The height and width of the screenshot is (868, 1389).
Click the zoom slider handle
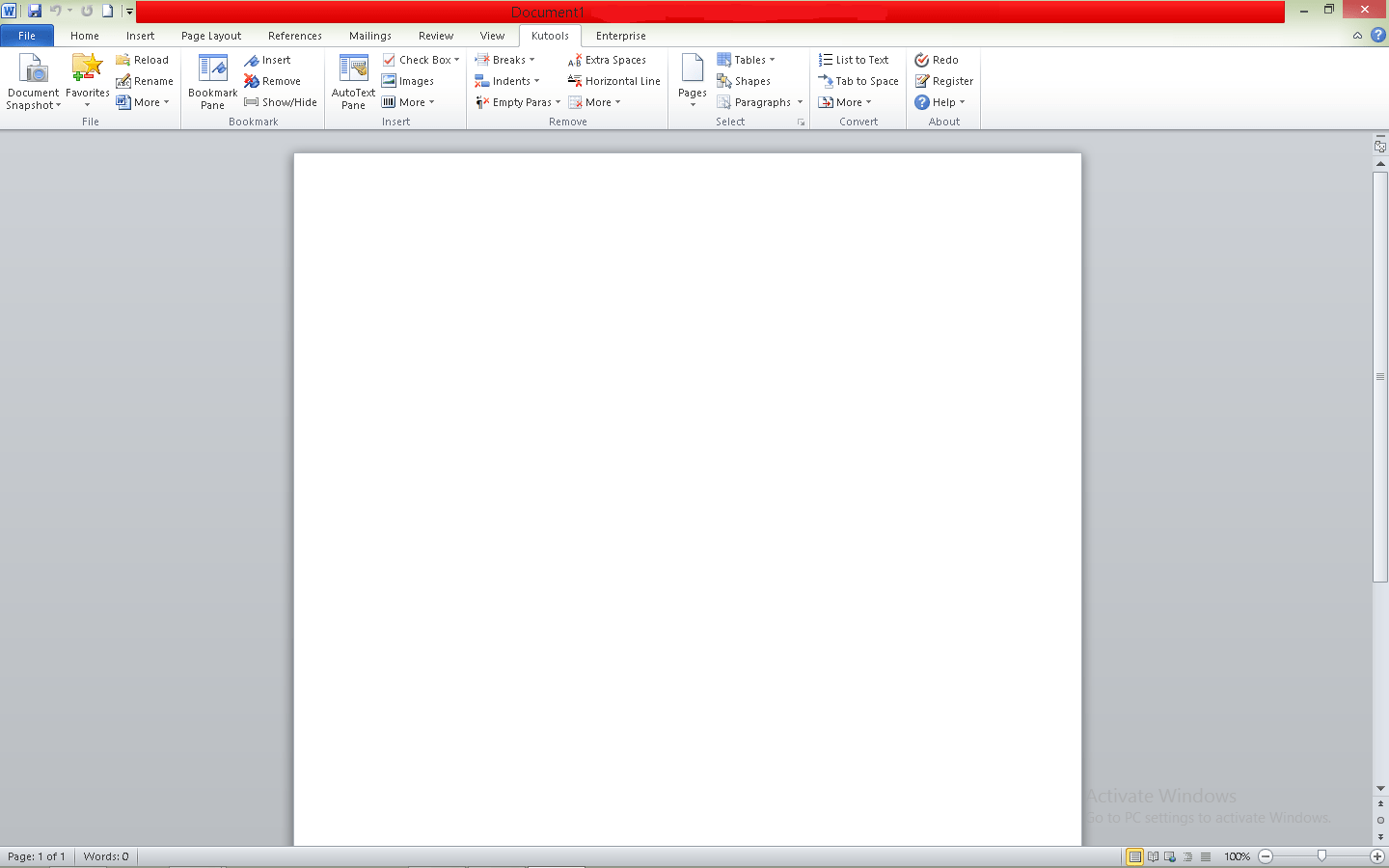pos(1321,856)
